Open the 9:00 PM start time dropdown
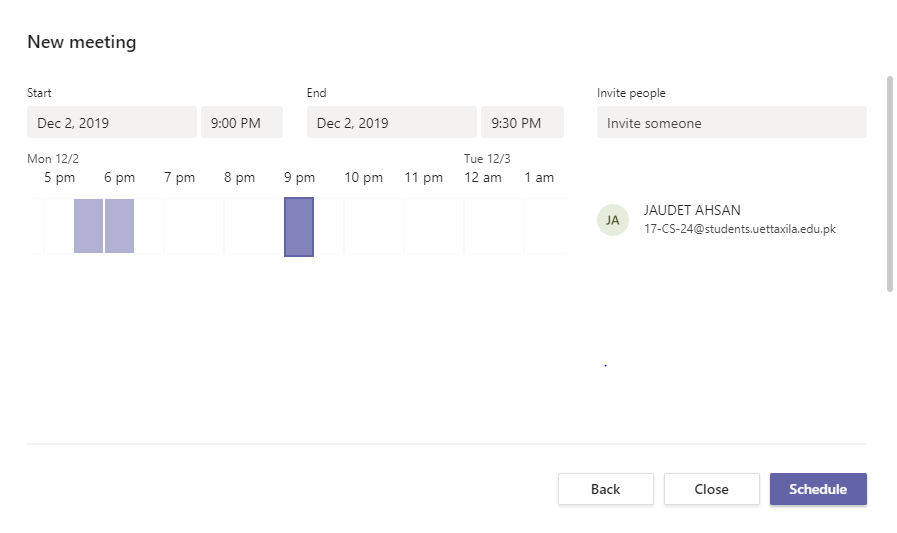This screenshot has width=897, height=533. pyautogui.click(x=241, y=122)
